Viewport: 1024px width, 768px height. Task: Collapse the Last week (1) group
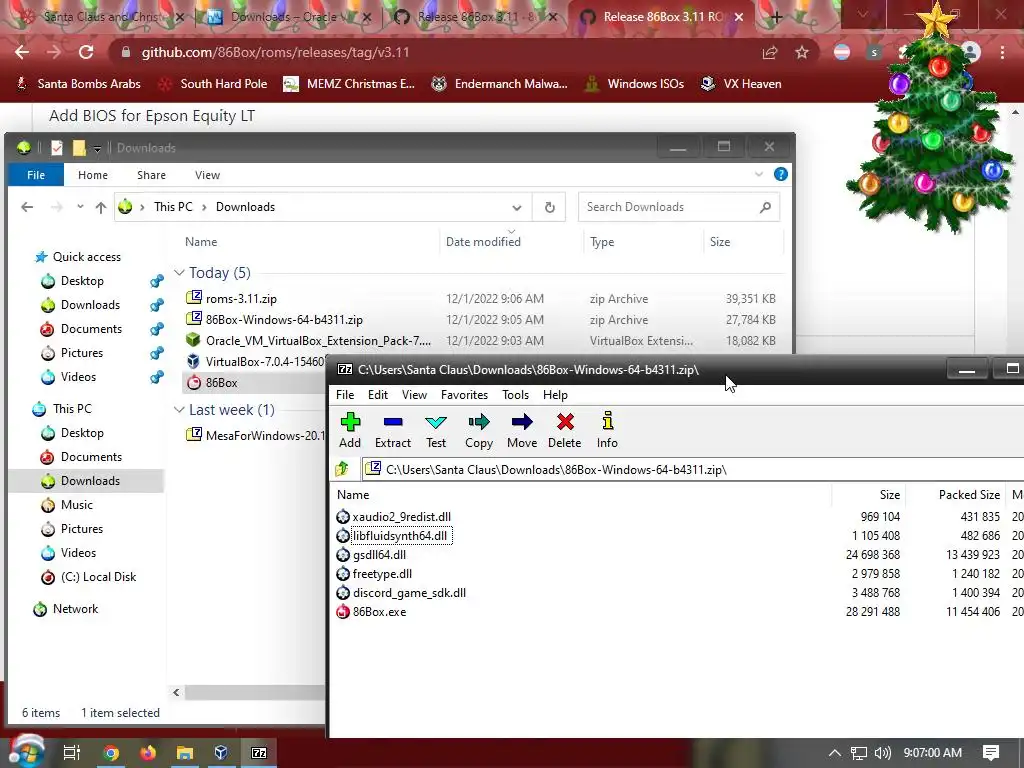click(180, 409)
